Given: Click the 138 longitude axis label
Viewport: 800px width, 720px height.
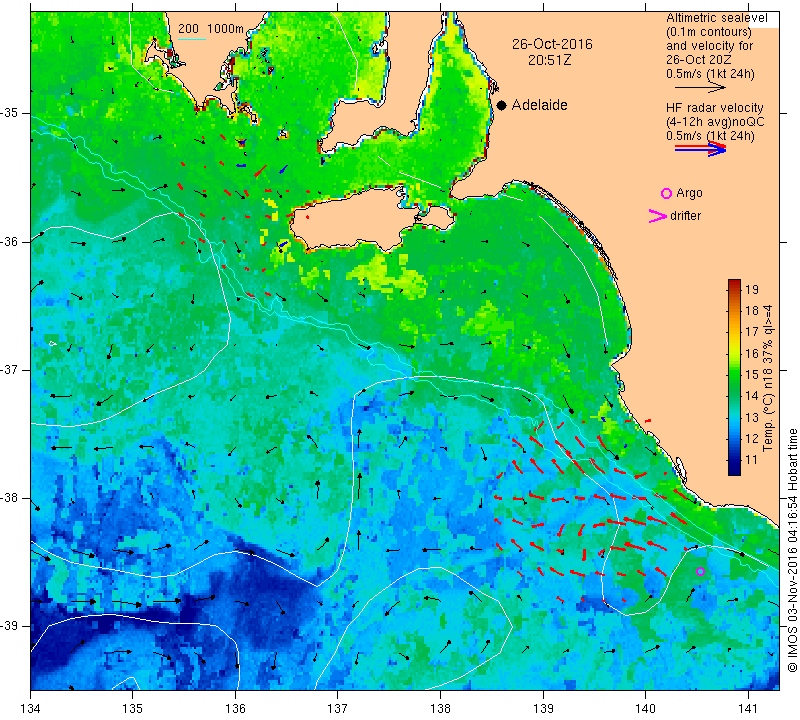Looking at the screenshot, I should point(440,708).
